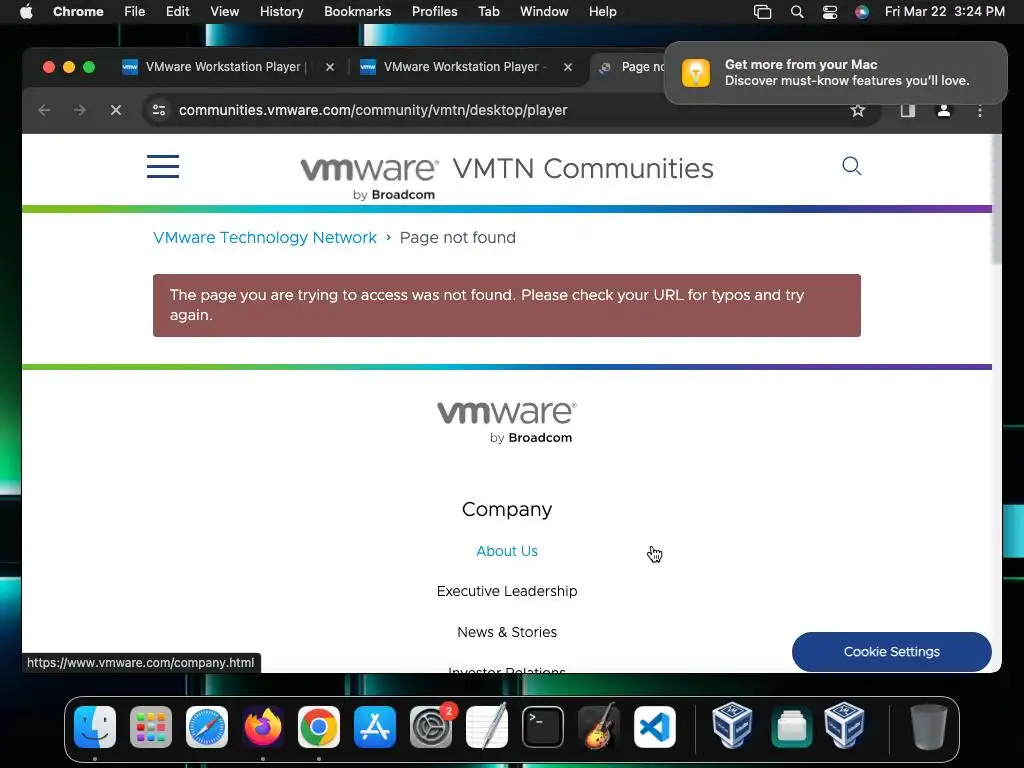Open System Settings in the Dock

[431, 727]
